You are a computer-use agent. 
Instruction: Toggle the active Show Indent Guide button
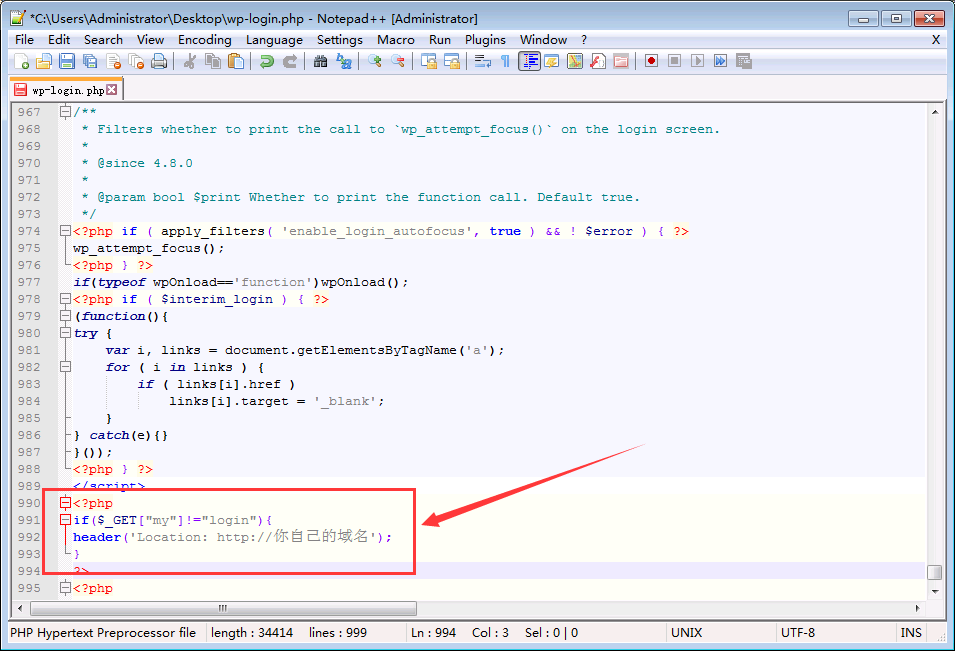(x=529, y=62)
